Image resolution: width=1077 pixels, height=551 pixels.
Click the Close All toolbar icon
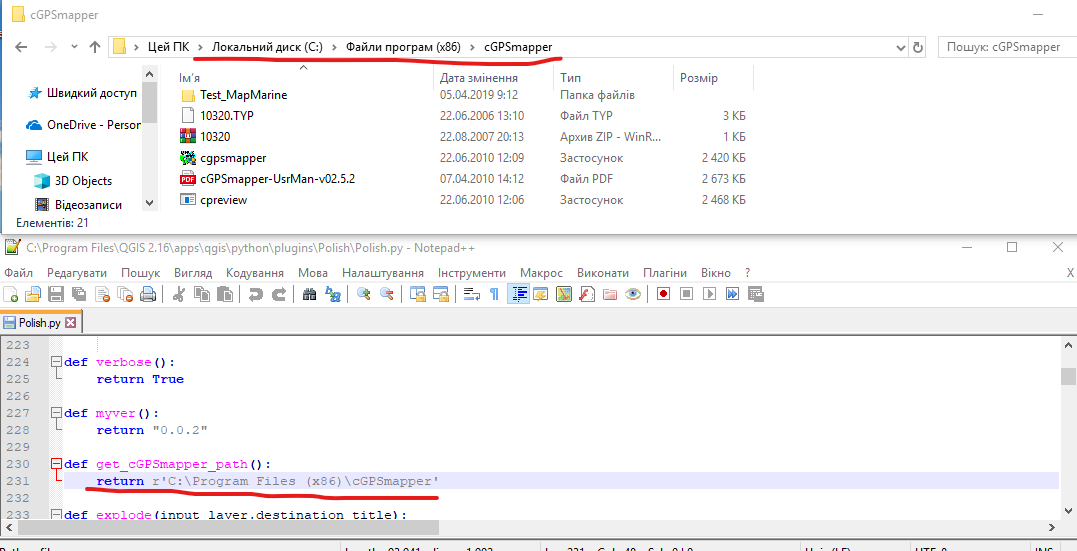coord(125,294)
